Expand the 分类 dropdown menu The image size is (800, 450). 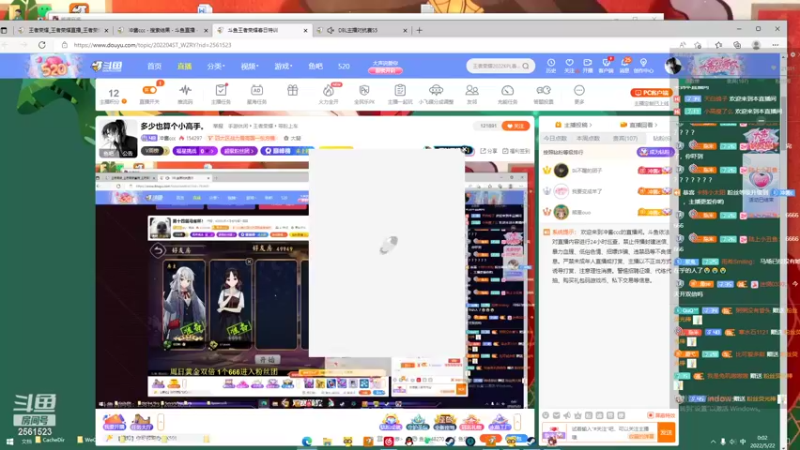[x=216, y=66]
